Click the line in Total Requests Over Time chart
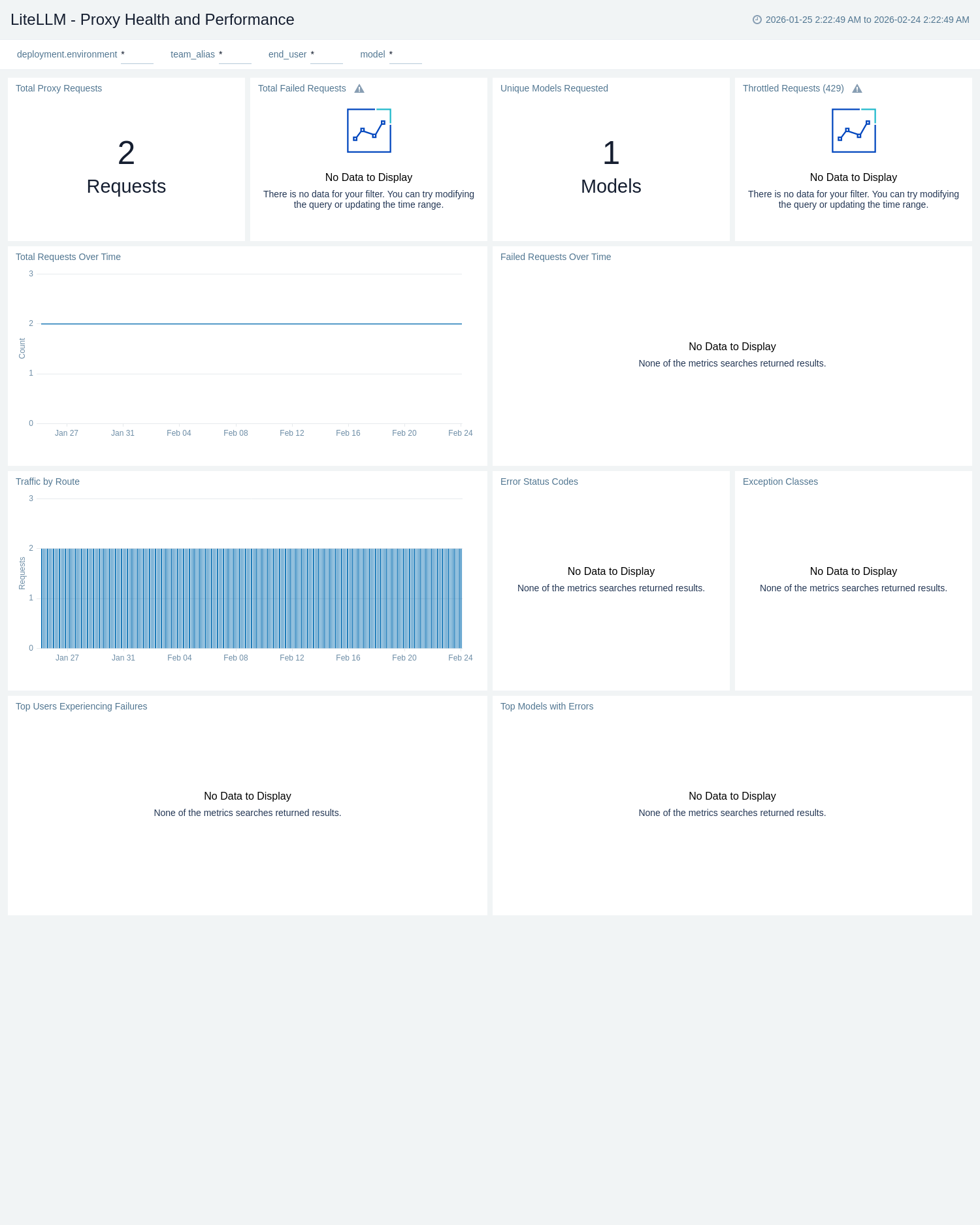980x1225 pixels. [252, 323]
